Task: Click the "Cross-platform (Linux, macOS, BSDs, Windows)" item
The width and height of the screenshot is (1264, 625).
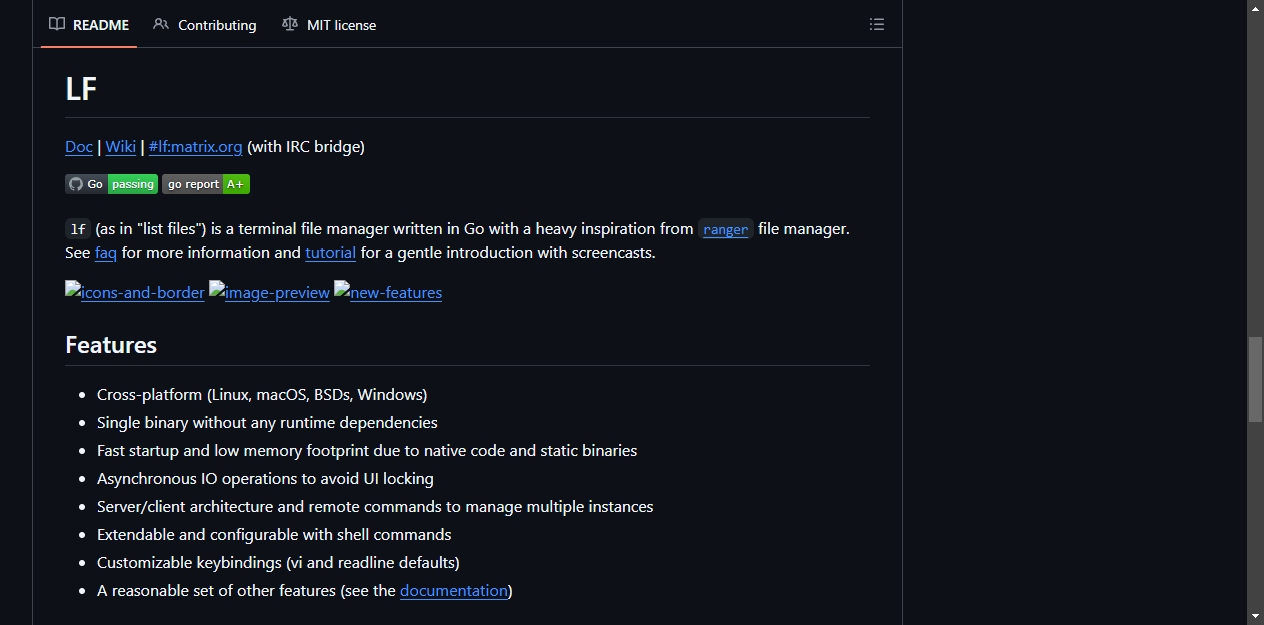Action: pyautogui.click(x=262, y=395)
